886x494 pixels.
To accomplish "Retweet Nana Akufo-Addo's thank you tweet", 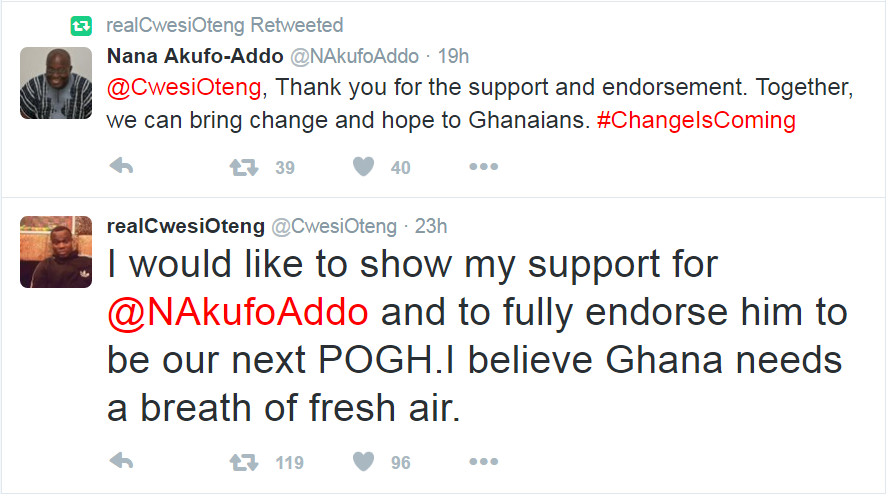I will coord(243,167).
